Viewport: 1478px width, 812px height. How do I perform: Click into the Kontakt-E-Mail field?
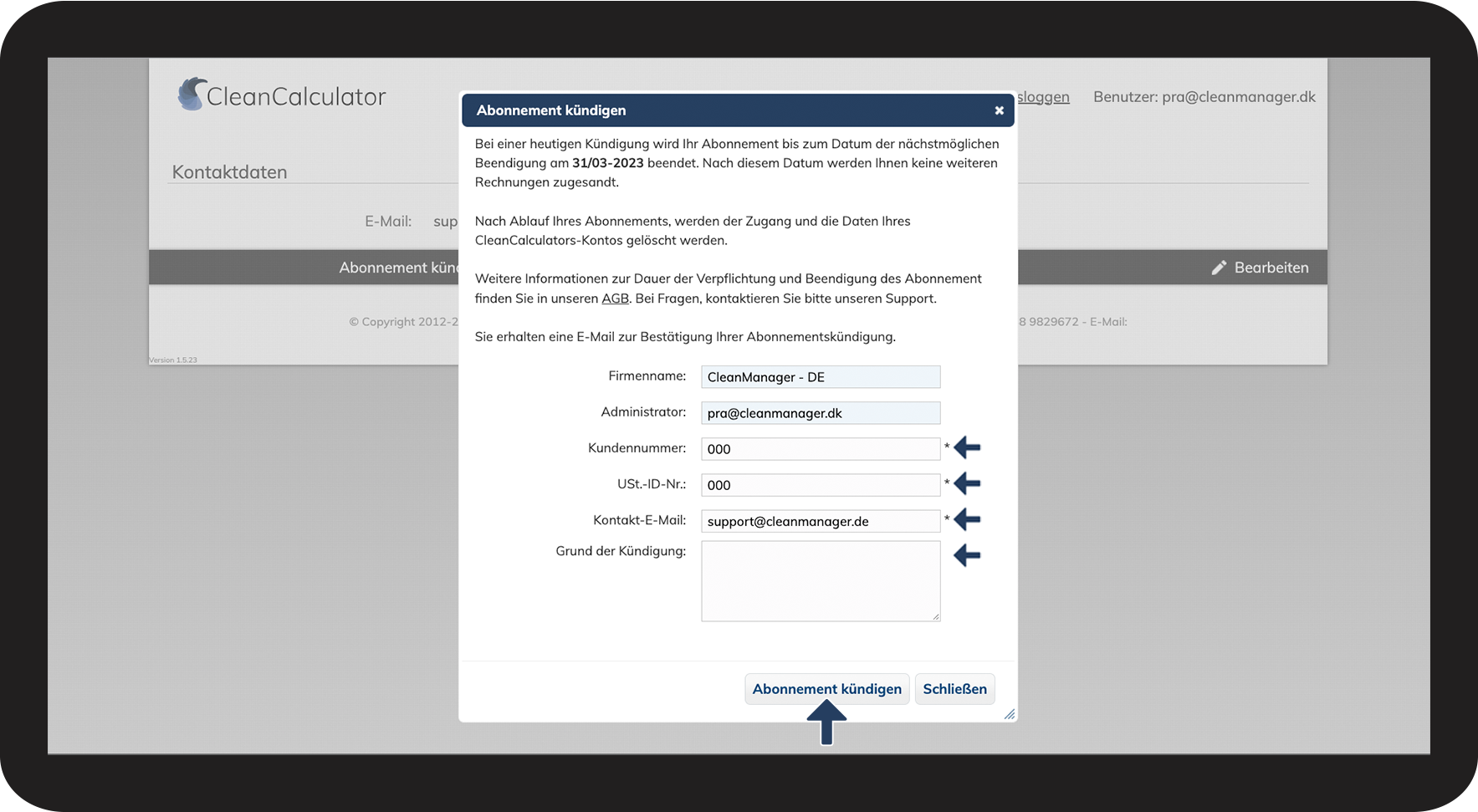821,521
